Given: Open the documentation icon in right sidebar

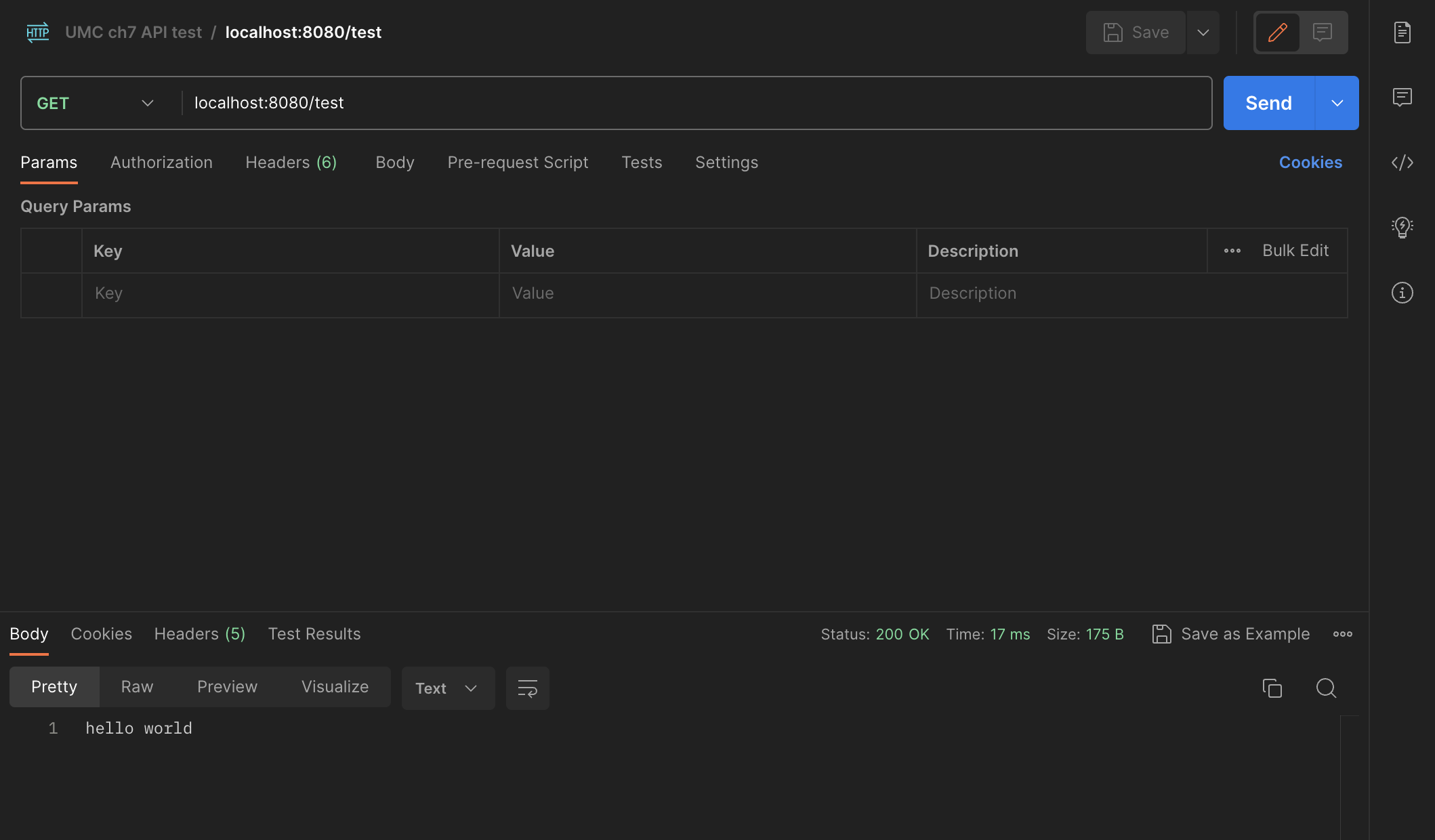Looking at the screenshot, I should [1402, 33].
